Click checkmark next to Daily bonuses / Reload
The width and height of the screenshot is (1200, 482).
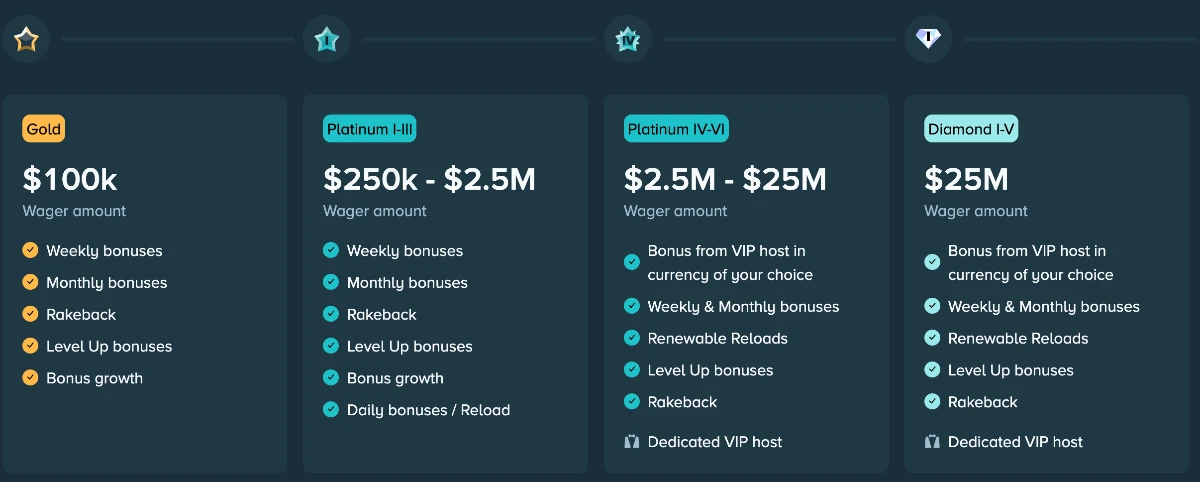point(331,410)
